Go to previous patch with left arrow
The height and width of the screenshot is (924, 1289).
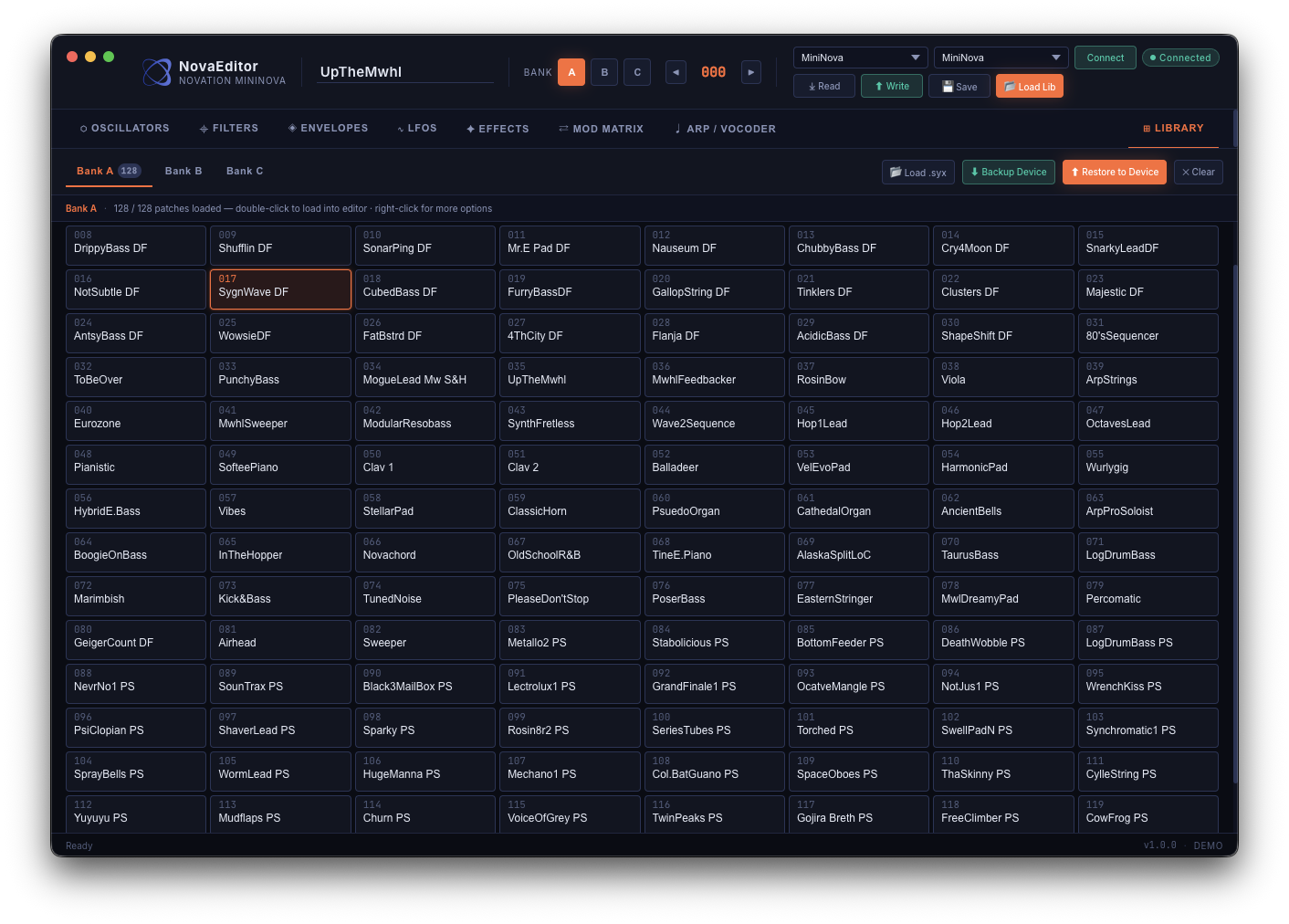[676, 72]
